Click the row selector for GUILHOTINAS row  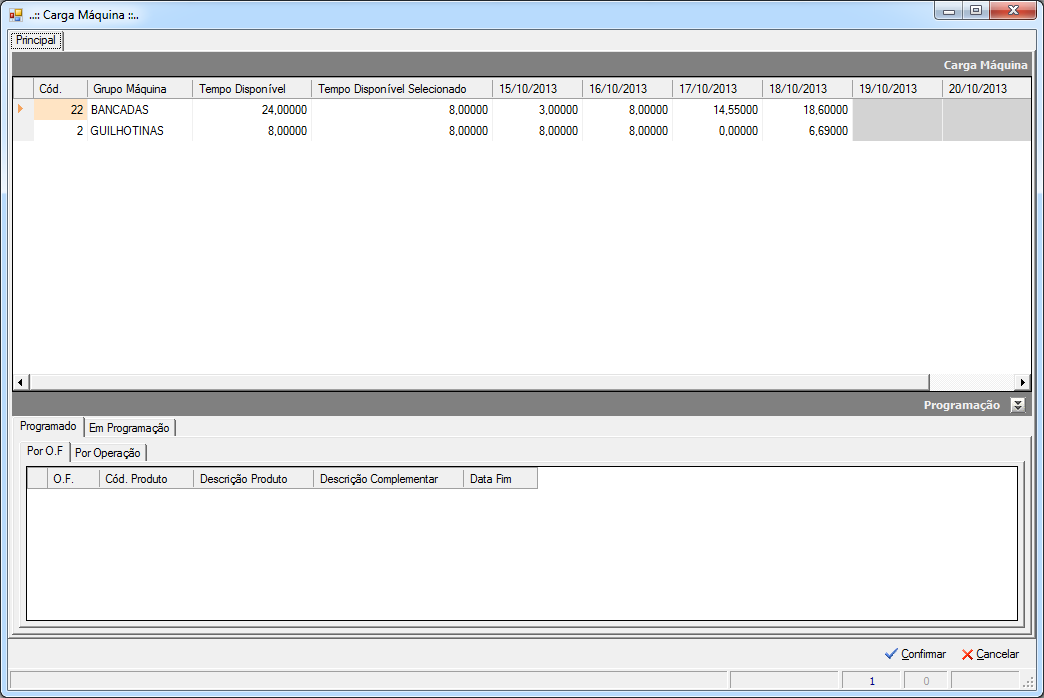(24, 131)
